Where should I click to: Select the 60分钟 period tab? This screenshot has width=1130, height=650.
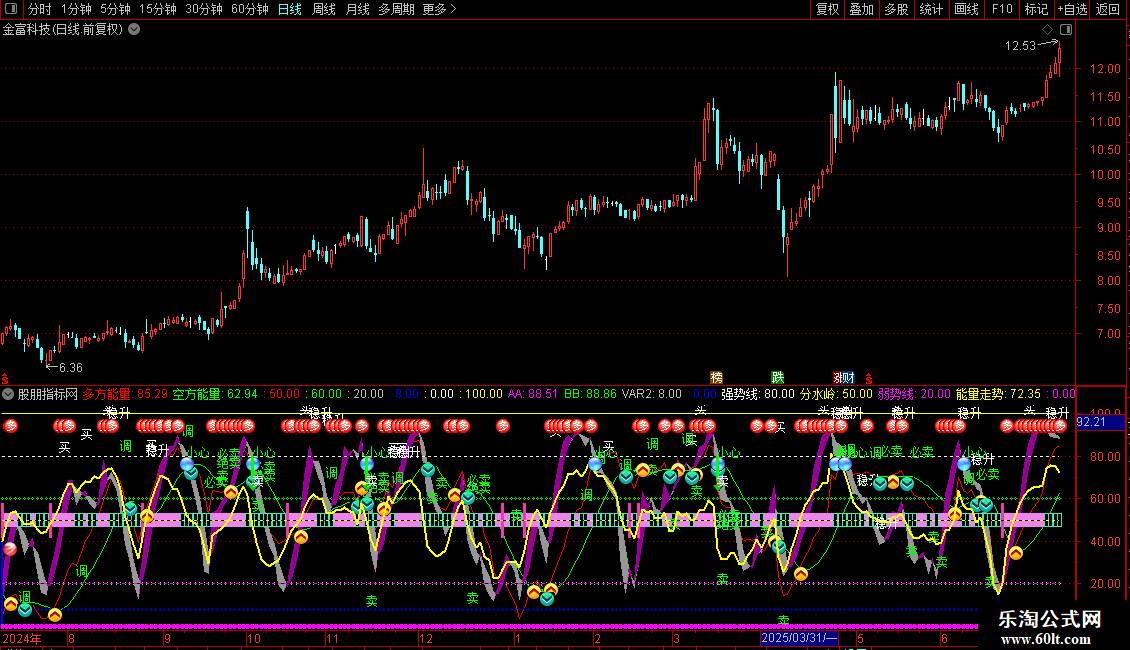click(x=250, y=9)
